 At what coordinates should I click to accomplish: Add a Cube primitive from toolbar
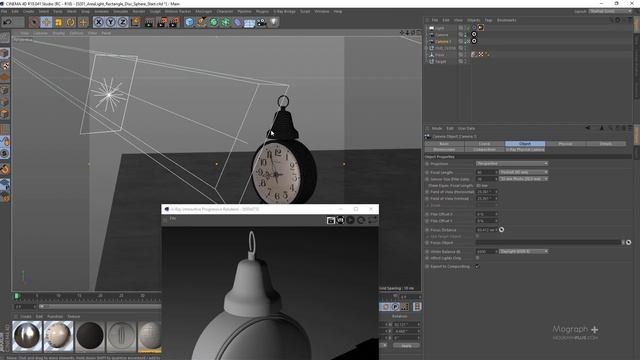click(189, 22)
